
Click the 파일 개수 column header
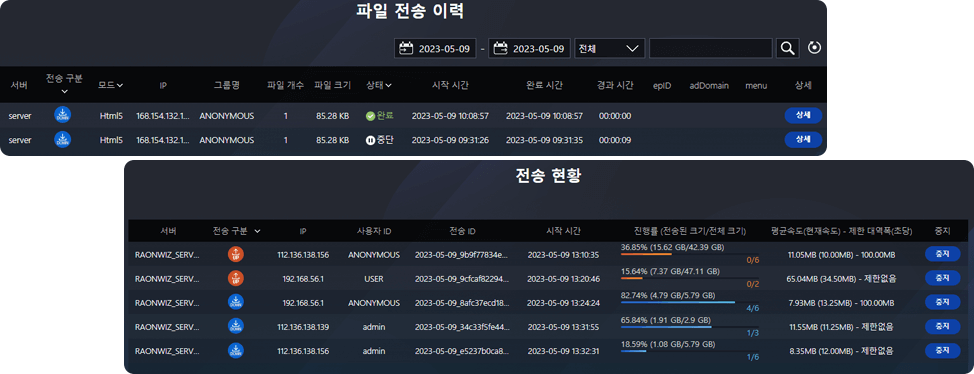[285, 86]
